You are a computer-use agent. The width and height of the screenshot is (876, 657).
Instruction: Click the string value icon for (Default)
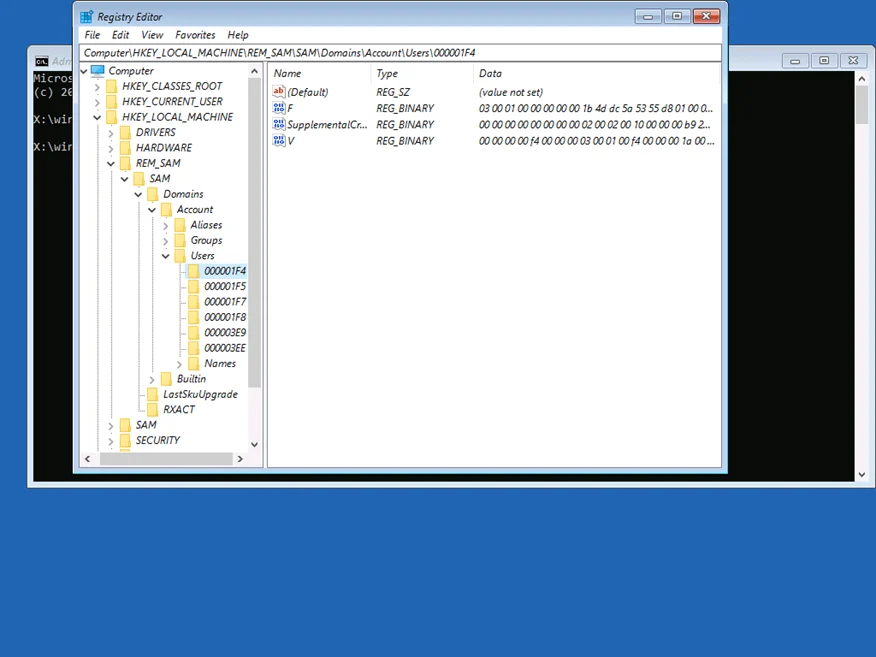pyautogui.click(x=279, y=92)
